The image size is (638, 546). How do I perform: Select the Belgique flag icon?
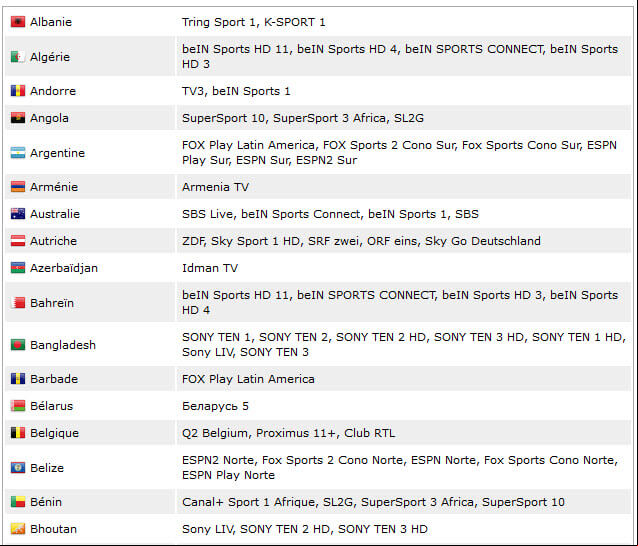18,433
